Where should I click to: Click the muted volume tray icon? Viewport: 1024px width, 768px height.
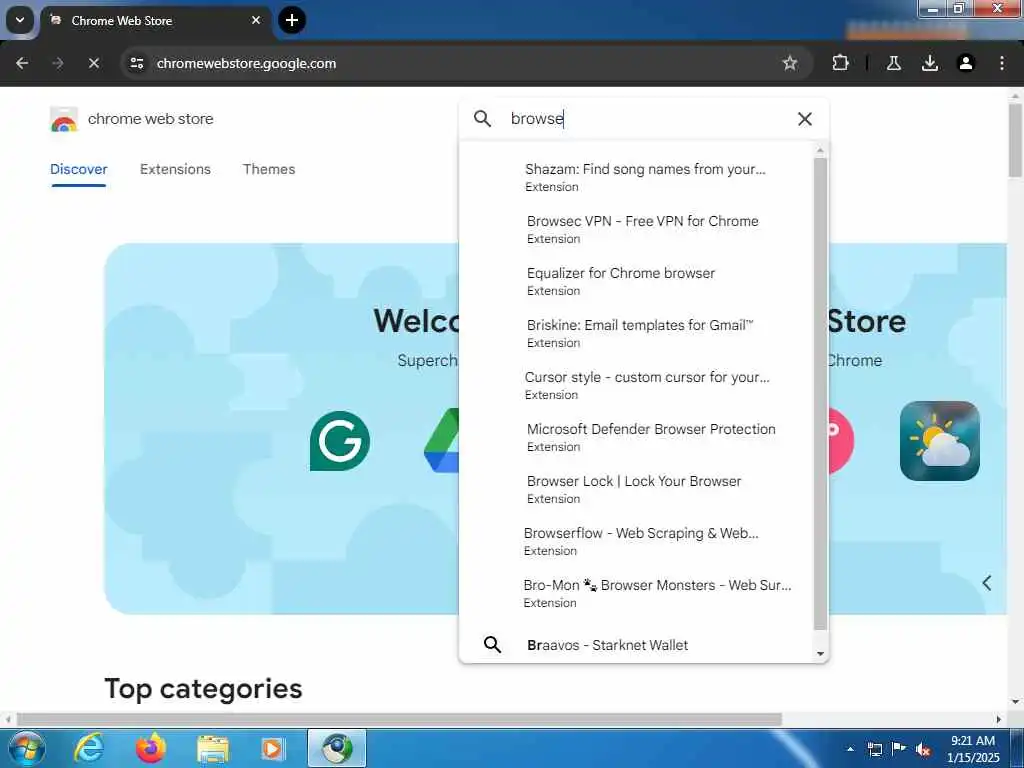(923, 749)
